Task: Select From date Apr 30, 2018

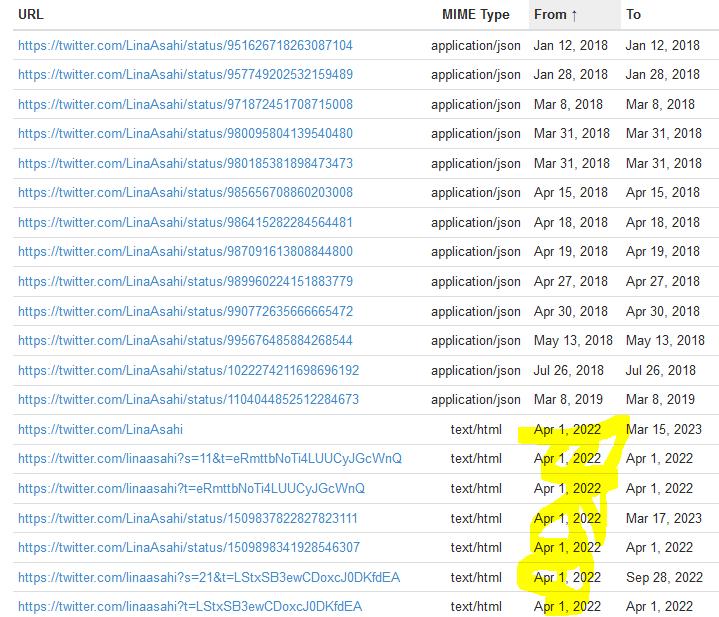Action: pos(570,312)
